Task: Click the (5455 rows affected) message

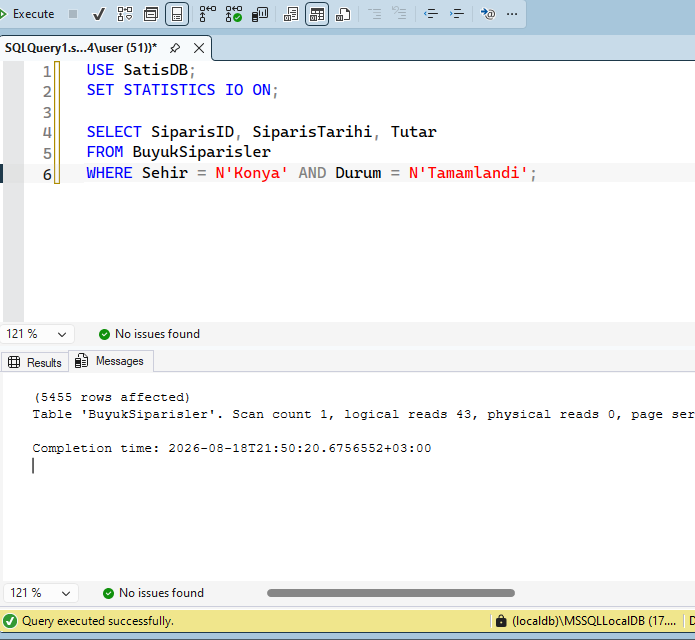Action: 112,397
